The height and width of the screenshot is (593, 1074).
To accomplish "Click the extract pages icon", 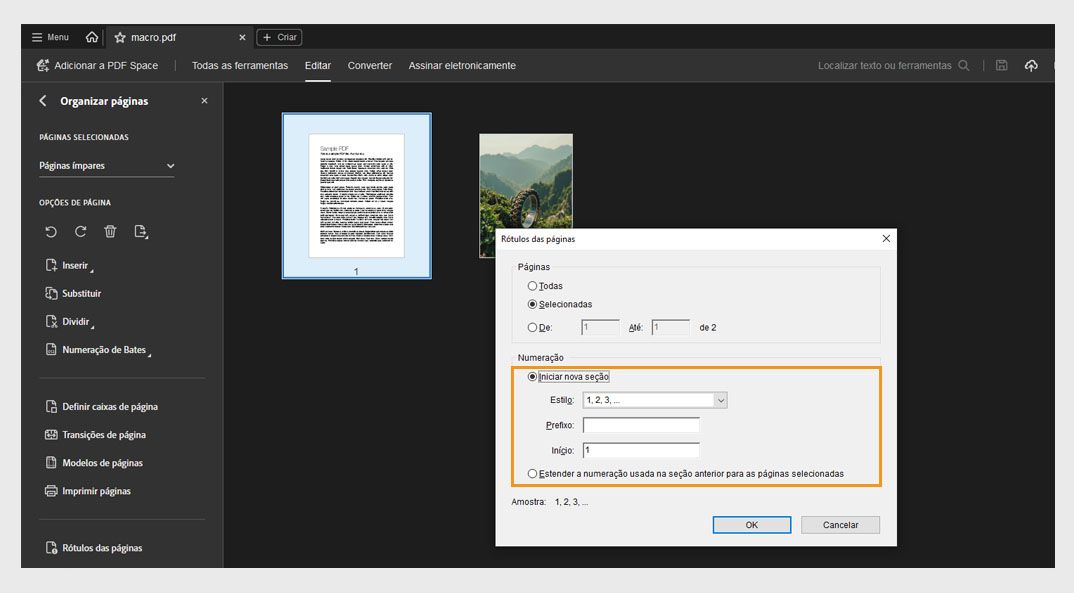I will point(141,232).
